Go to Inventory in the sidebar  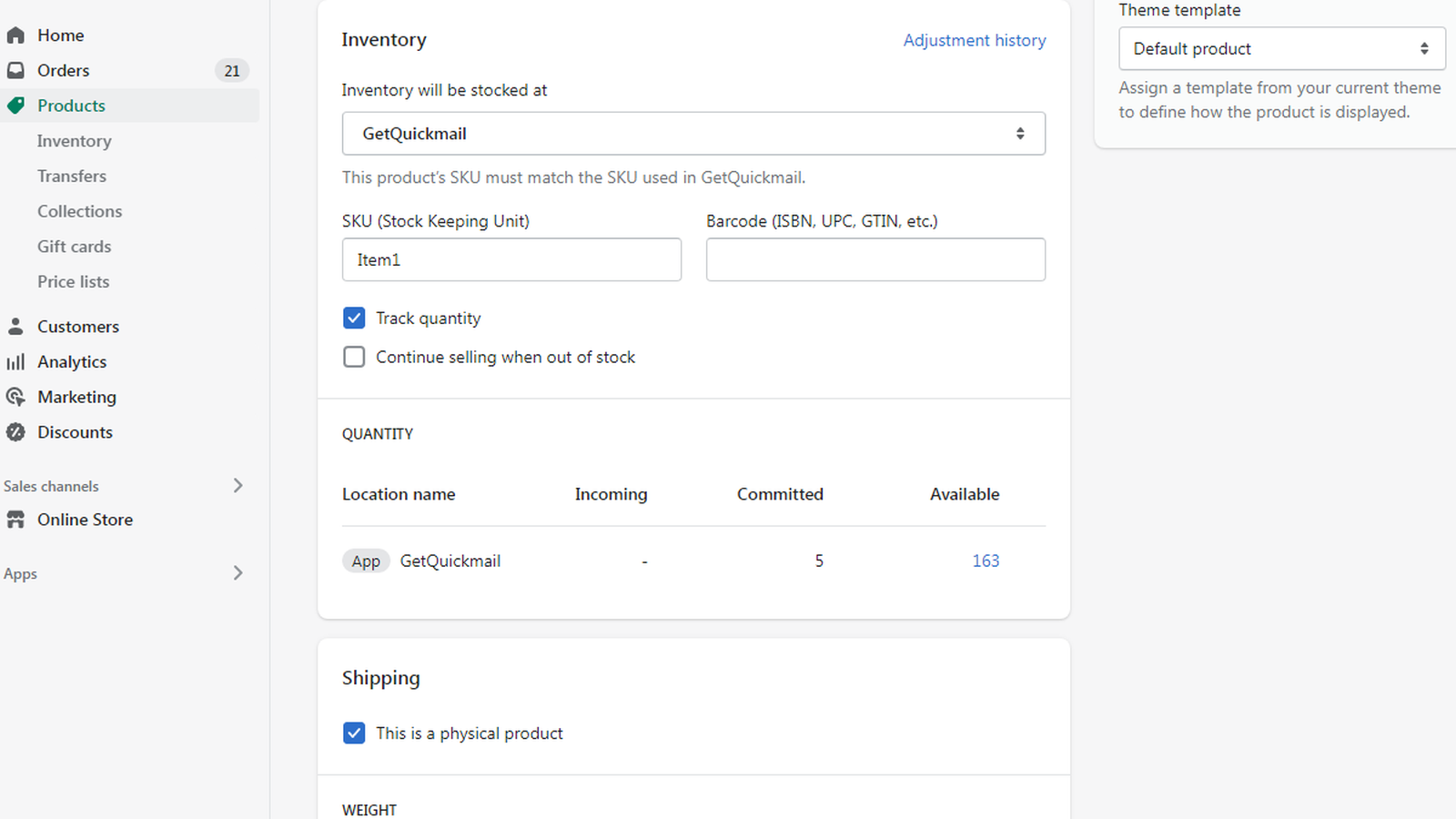(75, 141)
